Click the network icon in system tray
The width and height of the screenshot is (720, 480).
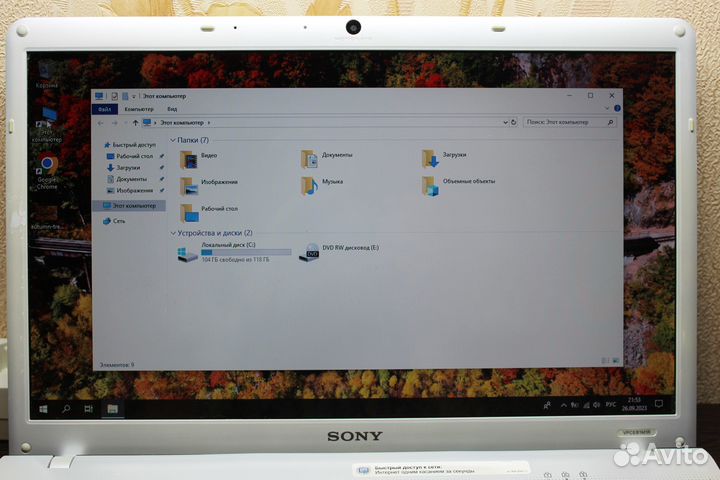click(x=586, y=405)
